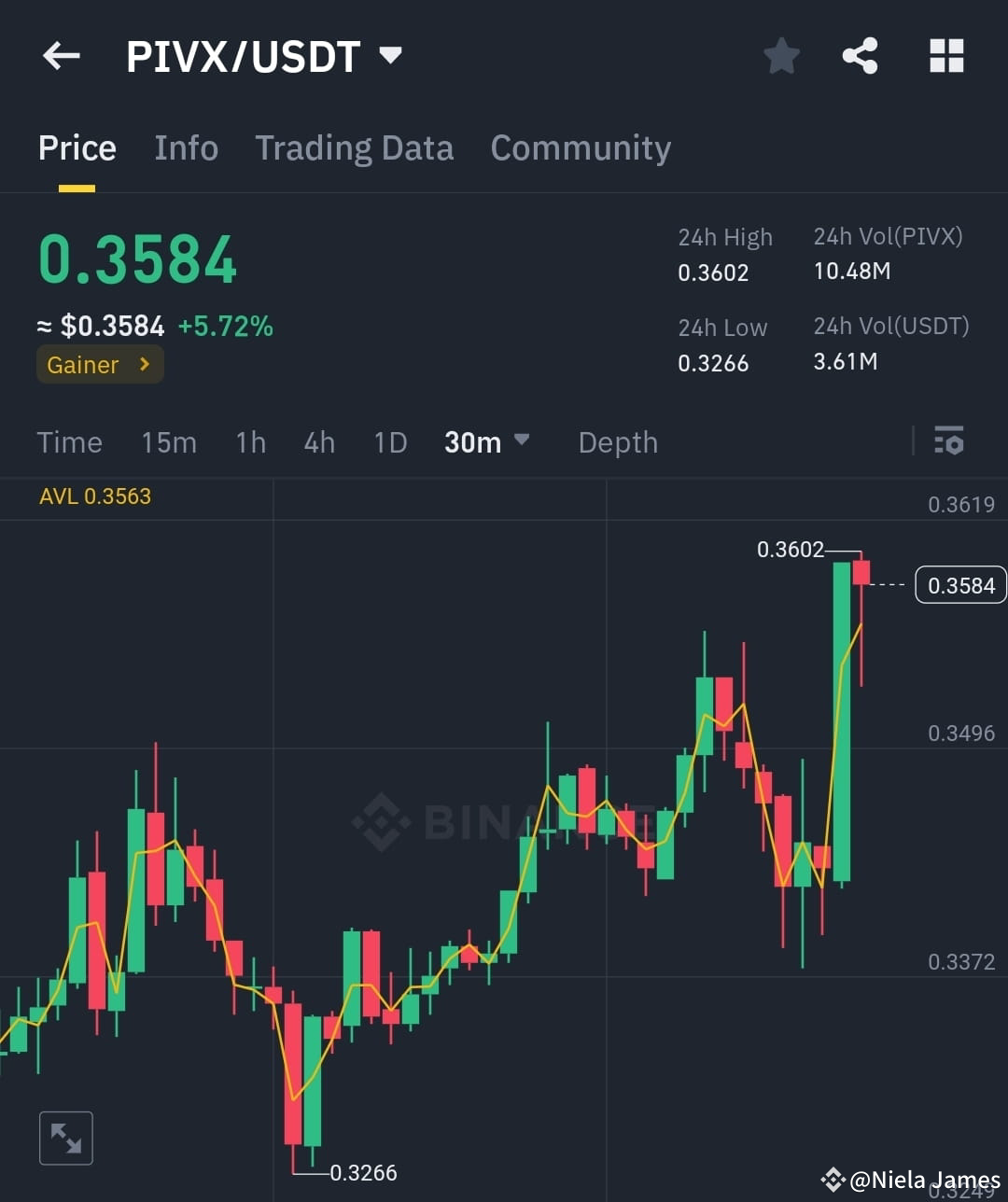Expand the chart to fullscreen
The image size is (1008, 1202).
pos(65,1138)
